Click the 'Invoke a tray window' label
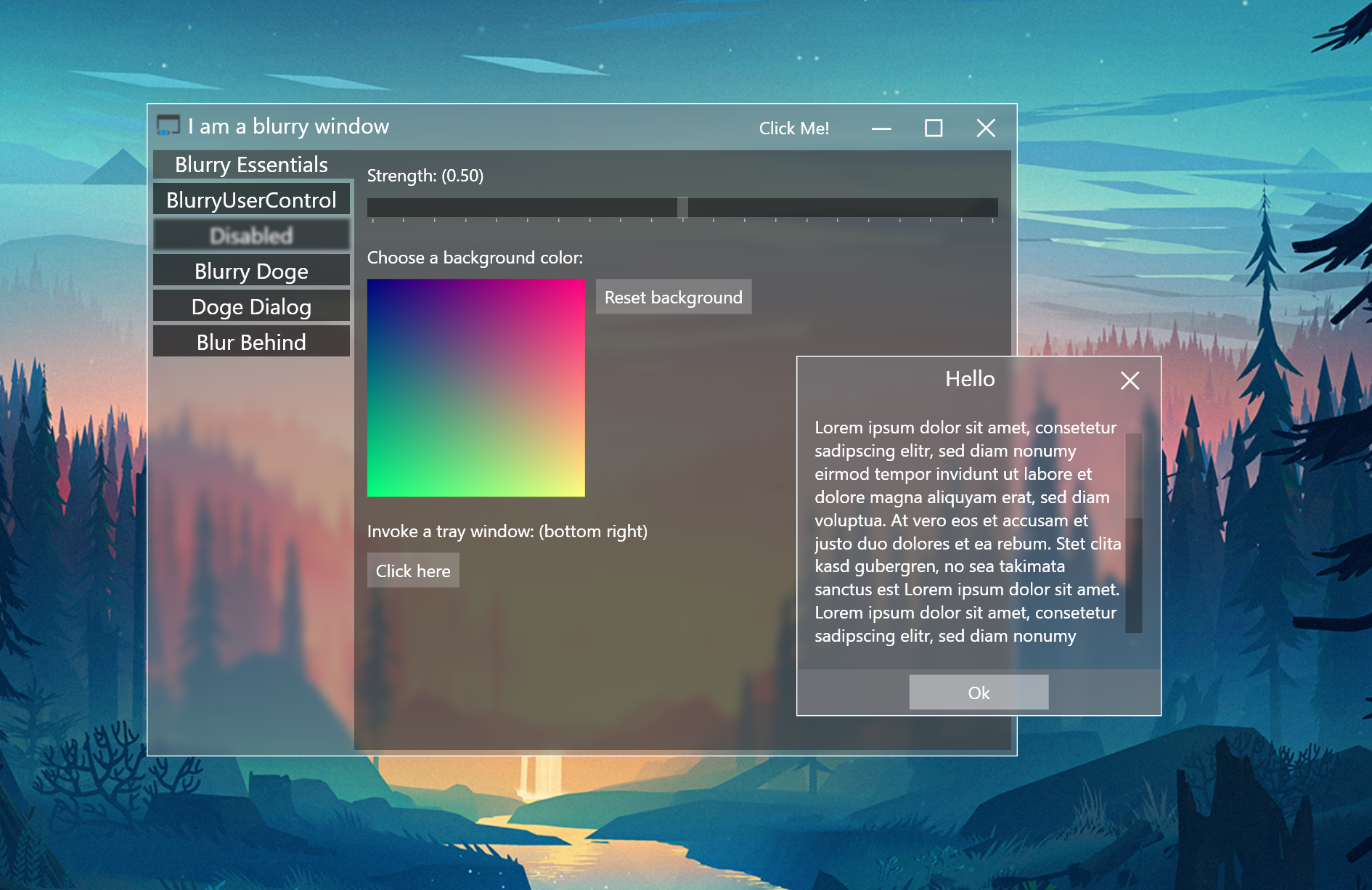This screenshot has height=890, width=1372. click(507, 531)
